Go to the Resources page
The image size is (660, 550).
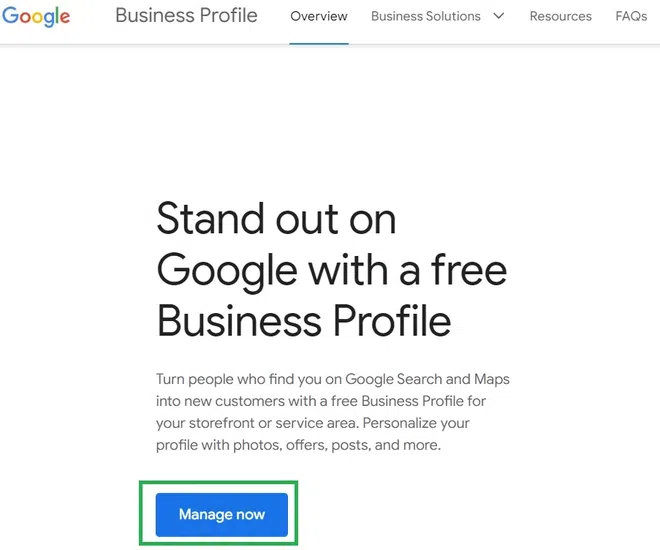(560, 16)
